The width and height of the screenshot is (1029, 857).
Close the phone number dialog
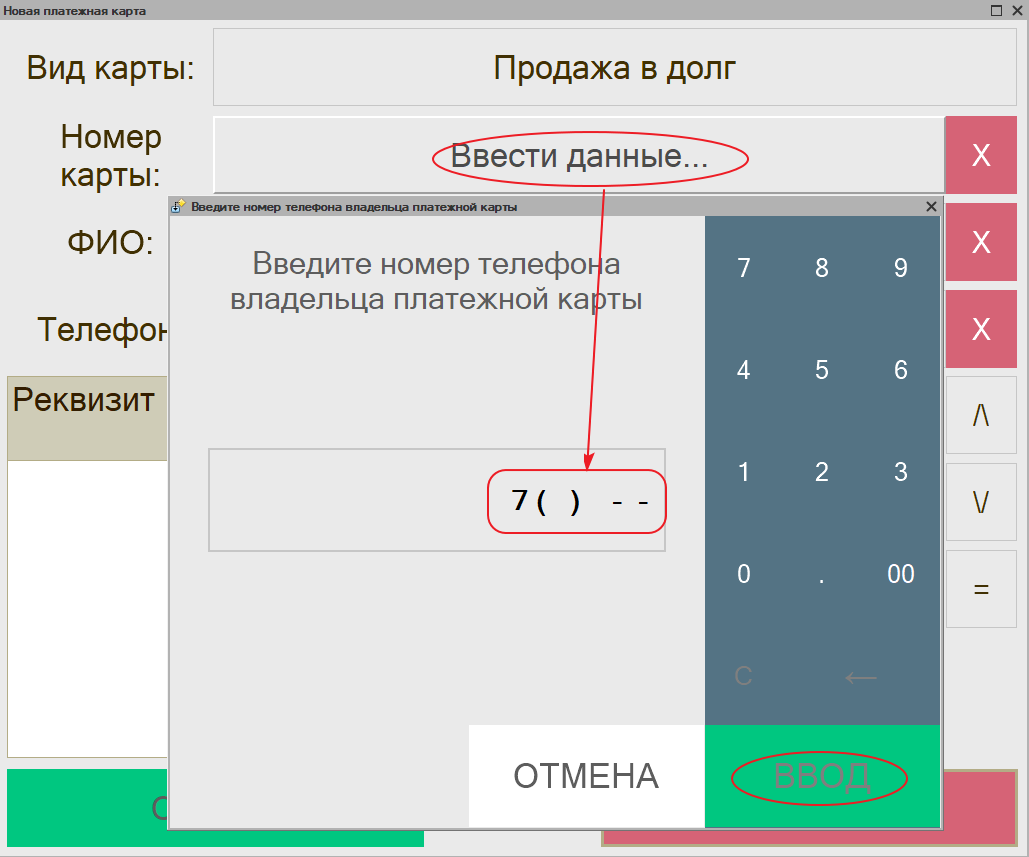click(931, 206)
